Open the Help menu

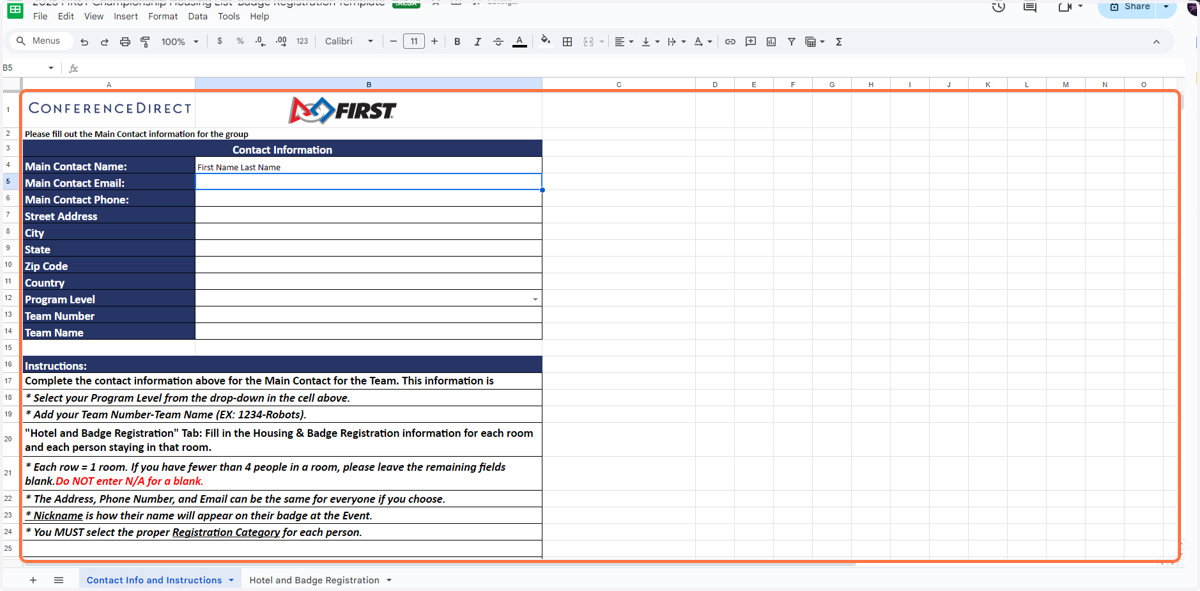click(260, 17)
